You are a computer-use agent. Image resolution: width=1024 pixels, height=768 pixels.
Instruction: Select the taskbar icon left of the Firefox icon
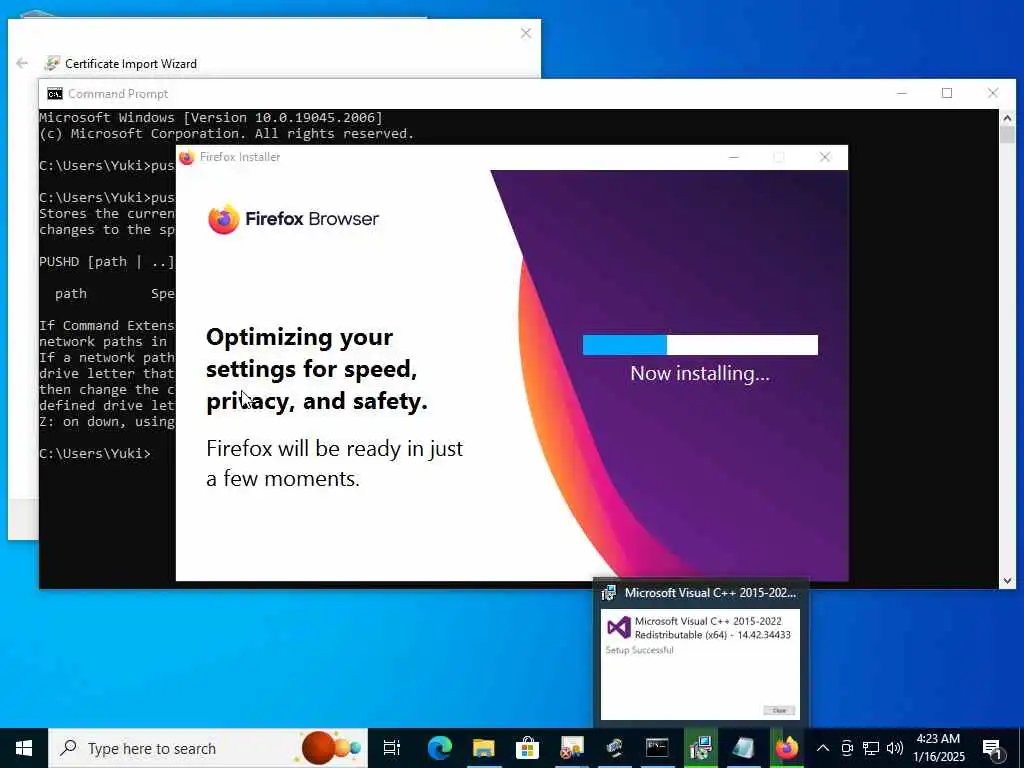tap(743, 748)
